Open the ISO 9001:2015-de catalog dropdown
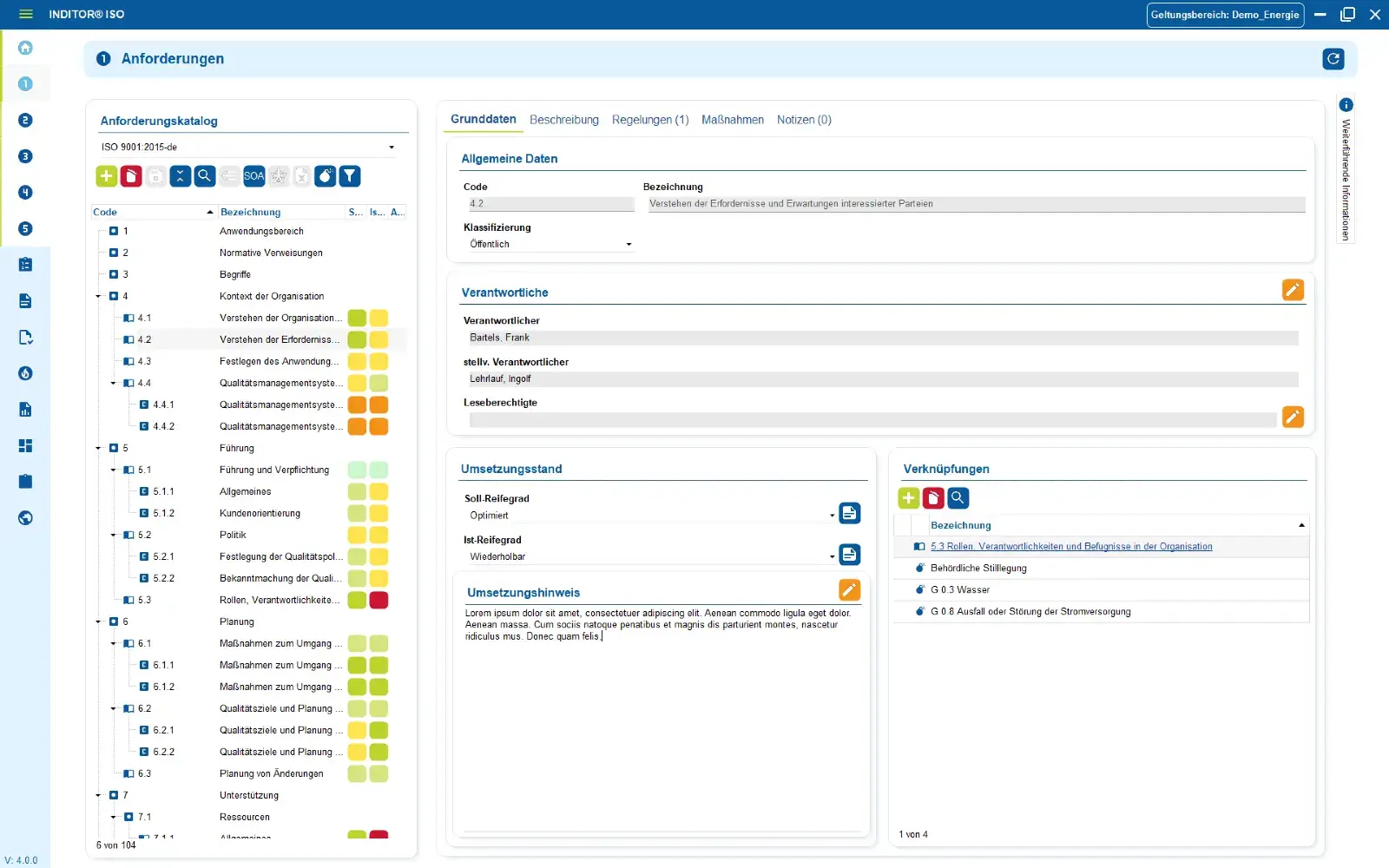This screenshot has width=1389, height=868. click(x=392, y=147)
